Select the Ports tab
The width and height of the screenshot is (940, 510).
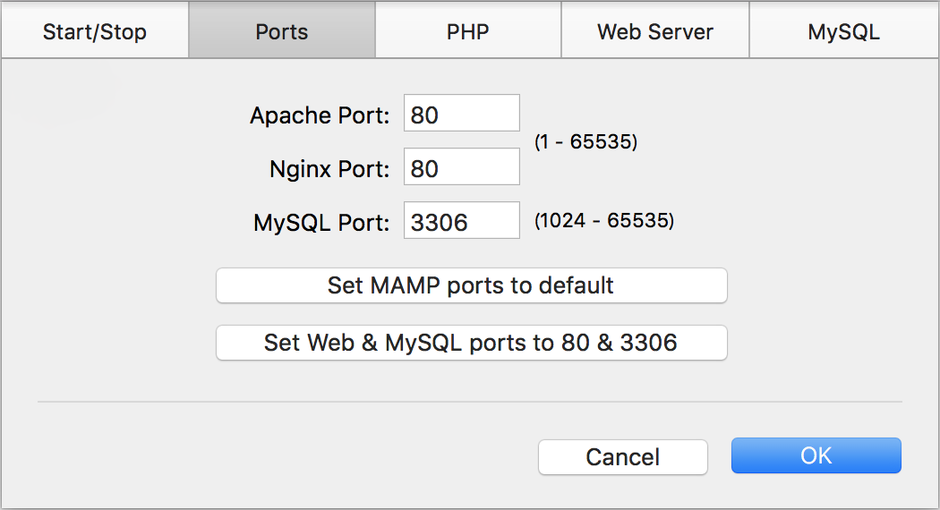pyautogui.click(x=282, y=32)
